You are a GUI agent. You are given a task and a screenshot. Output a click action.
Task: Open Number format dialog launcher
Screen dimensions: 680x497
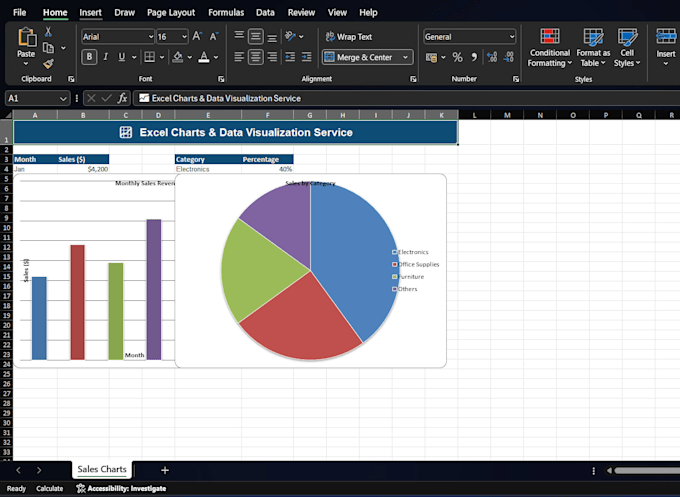[516, 79]
